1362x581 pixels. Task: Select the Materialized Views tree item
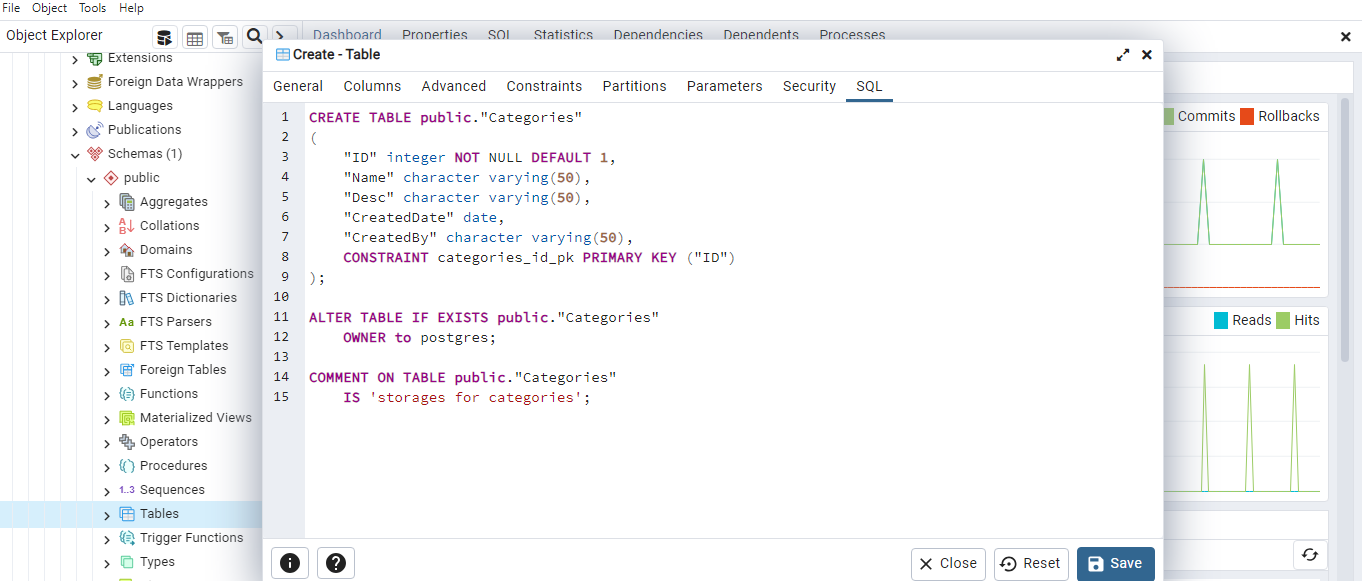pyautogui.click(x=195, y=418)
